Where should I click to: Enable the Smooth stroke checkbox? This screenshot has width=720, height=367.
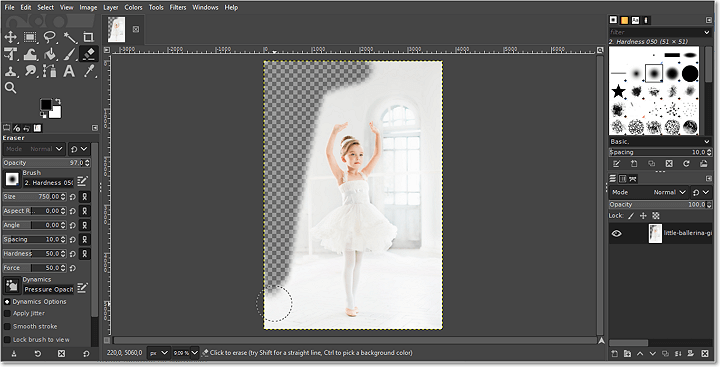(x=7, y=327)
